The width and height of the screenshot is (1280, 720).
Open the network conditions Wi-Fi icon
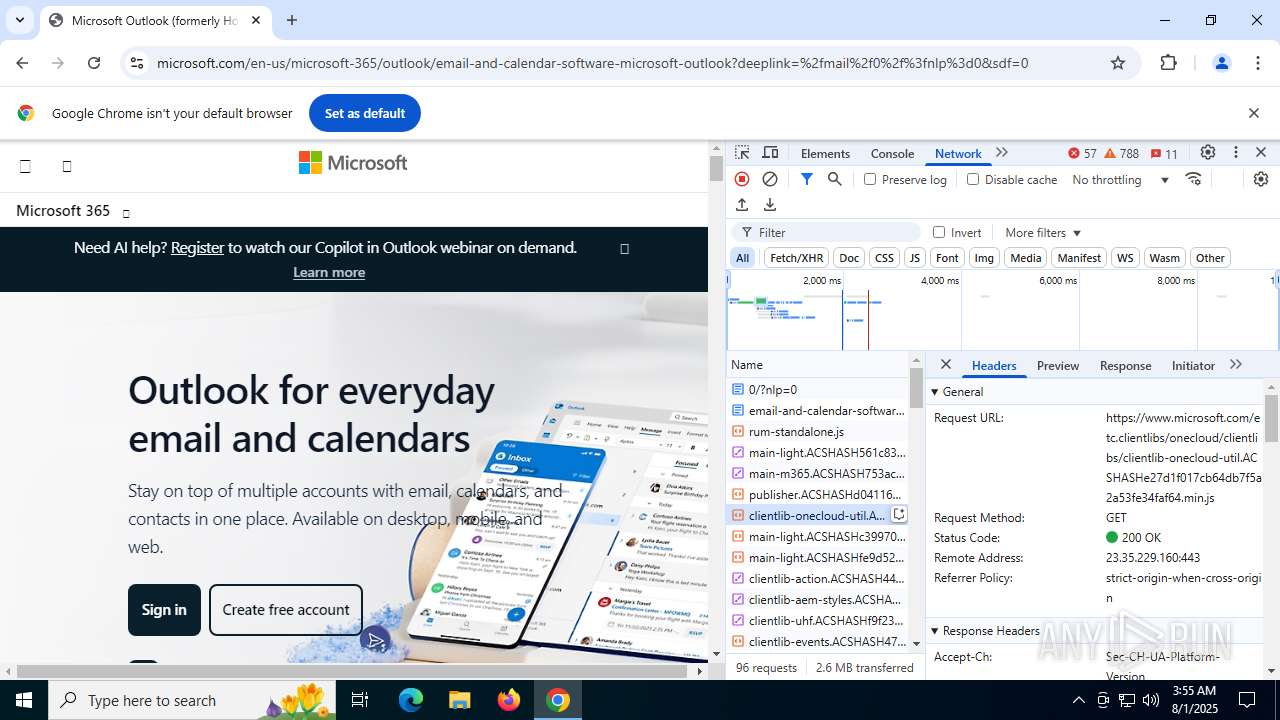[x=1193, y=179]
